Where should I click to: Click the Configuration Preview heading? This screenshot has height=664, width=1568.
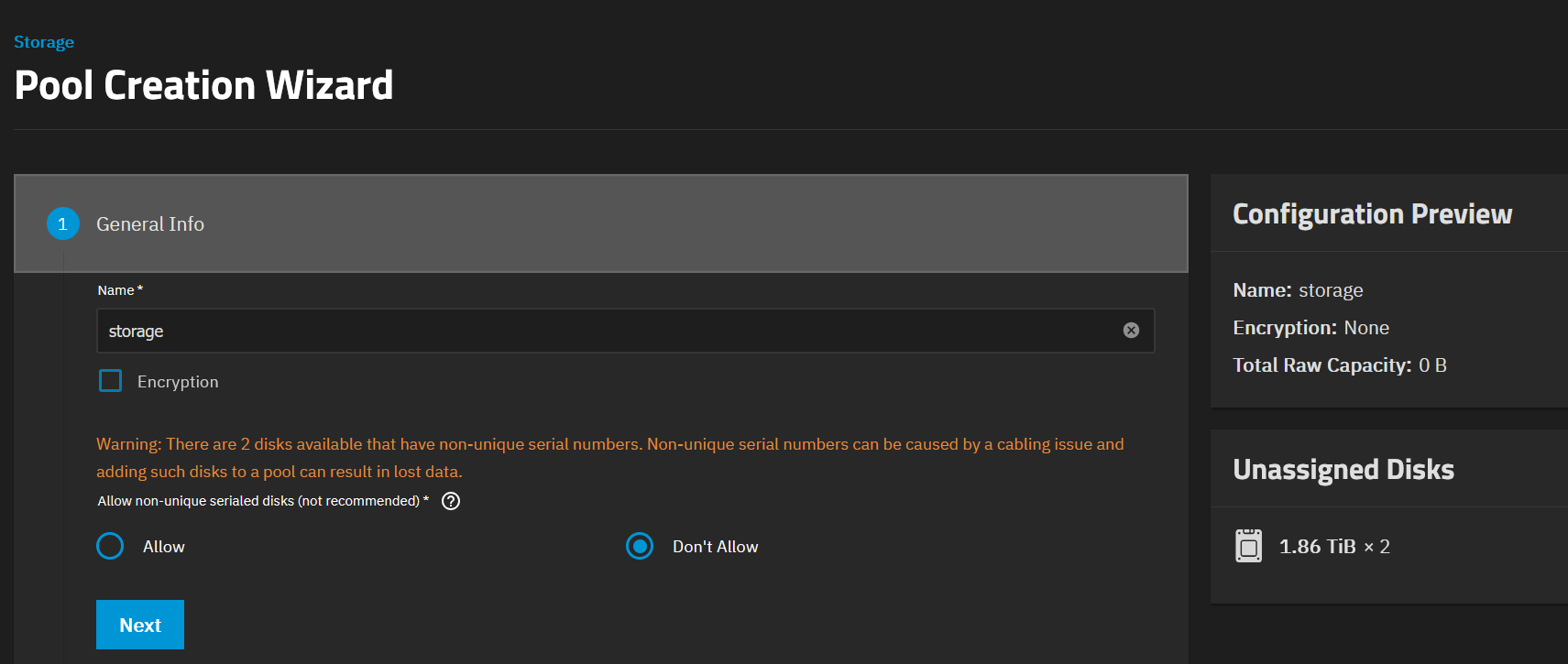point(1372,213)
